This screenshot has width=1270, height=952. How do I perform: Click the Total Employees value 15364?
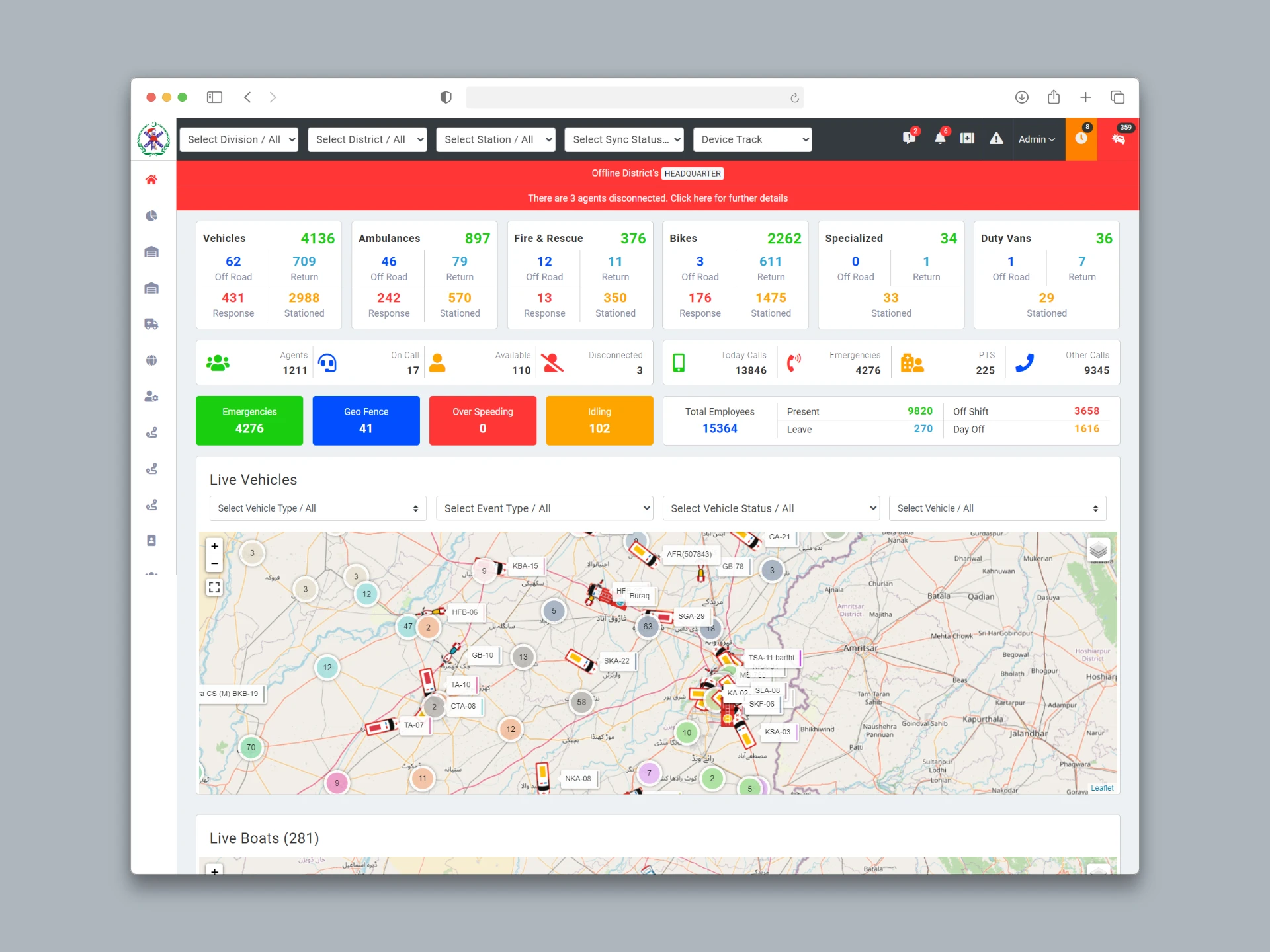pyautogui.click(x=720, y=428)
